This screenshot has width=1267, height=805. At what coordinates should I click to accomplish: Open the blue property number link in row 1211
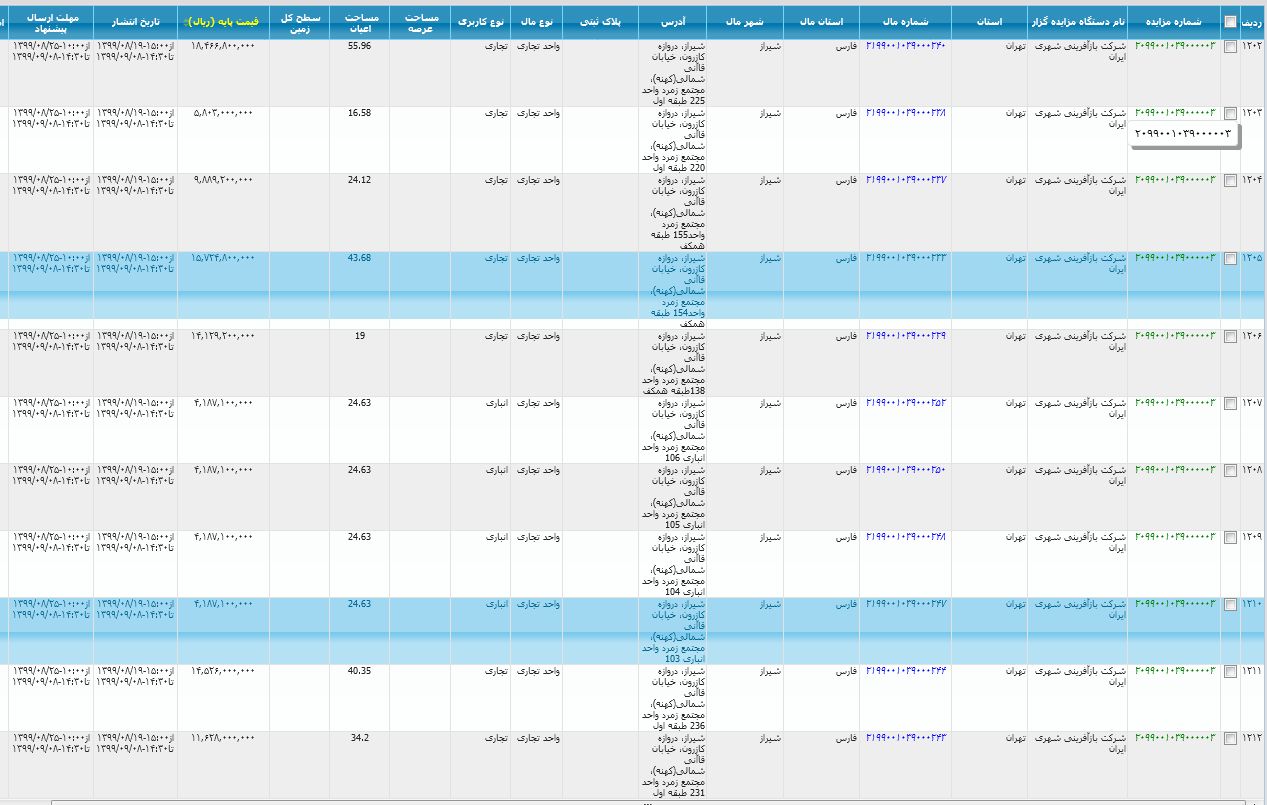(x=905, y=671)
